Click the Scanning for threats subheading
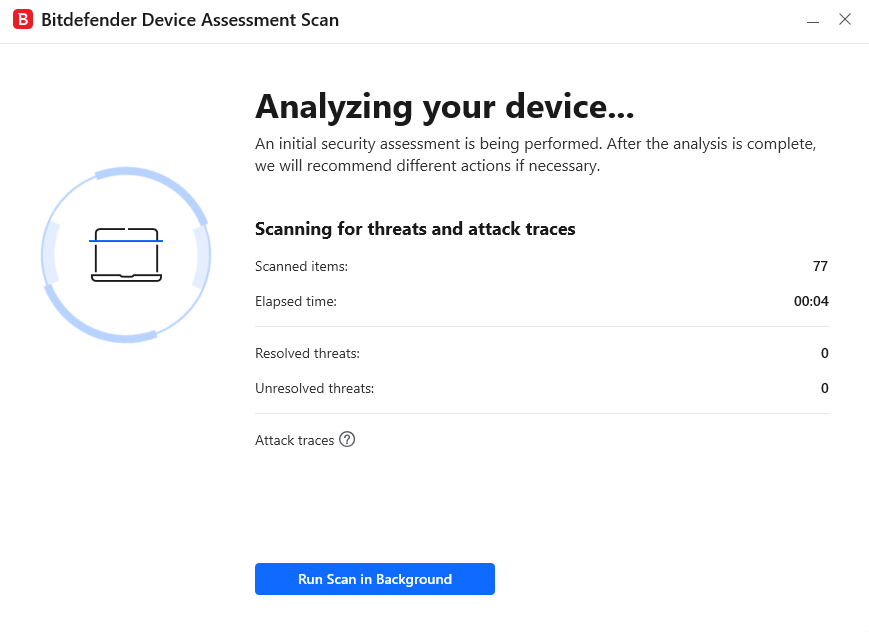 click(x=415, y=229)
